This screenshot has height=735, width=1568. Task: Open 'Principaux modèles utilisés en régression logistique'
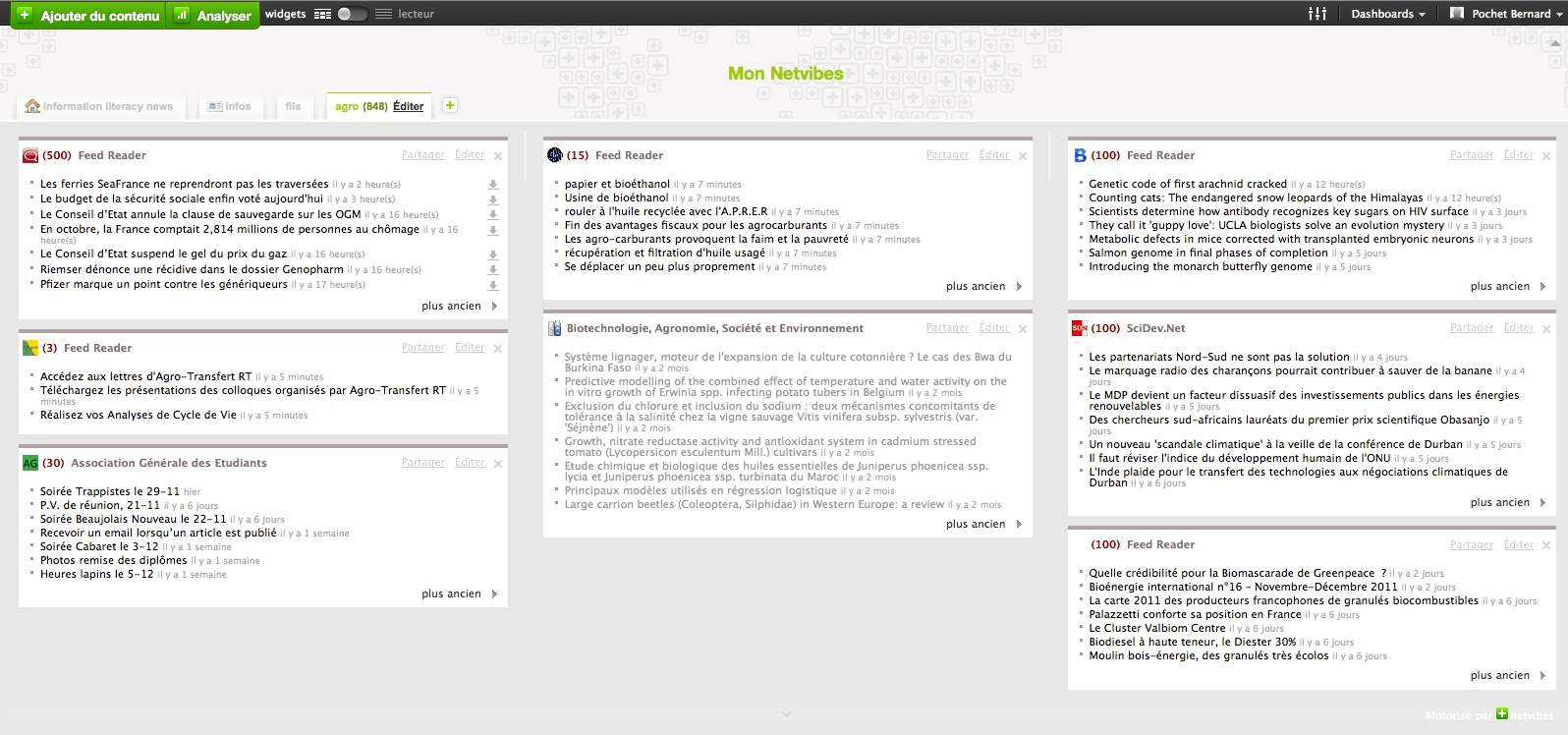(x=700, y=490)
